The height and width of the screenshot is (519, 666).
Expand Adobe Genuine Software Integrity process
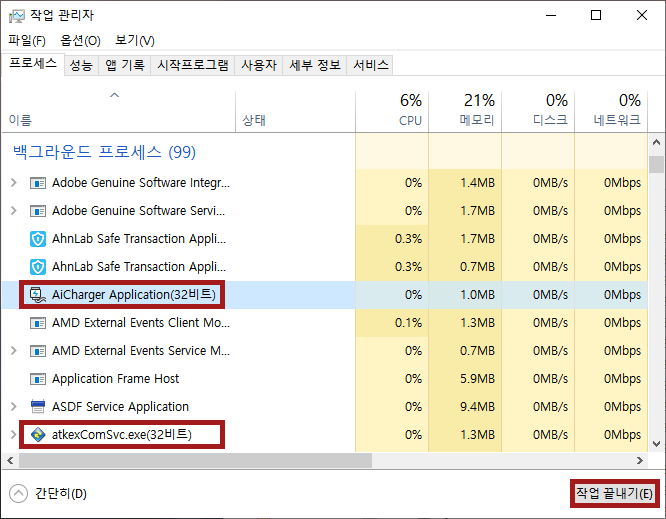coord(14,183)
